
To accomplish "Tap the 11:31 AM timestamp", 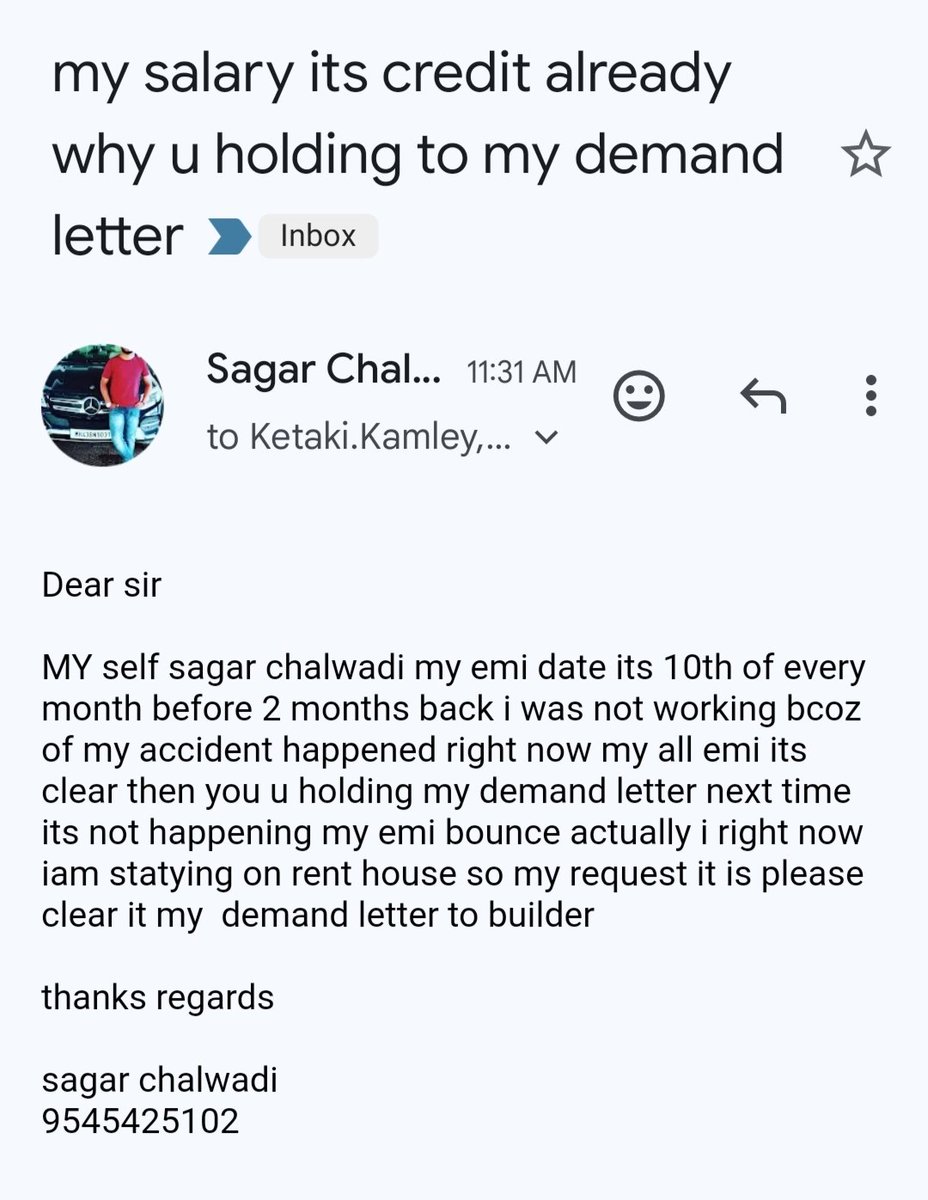I will (521, 372).
